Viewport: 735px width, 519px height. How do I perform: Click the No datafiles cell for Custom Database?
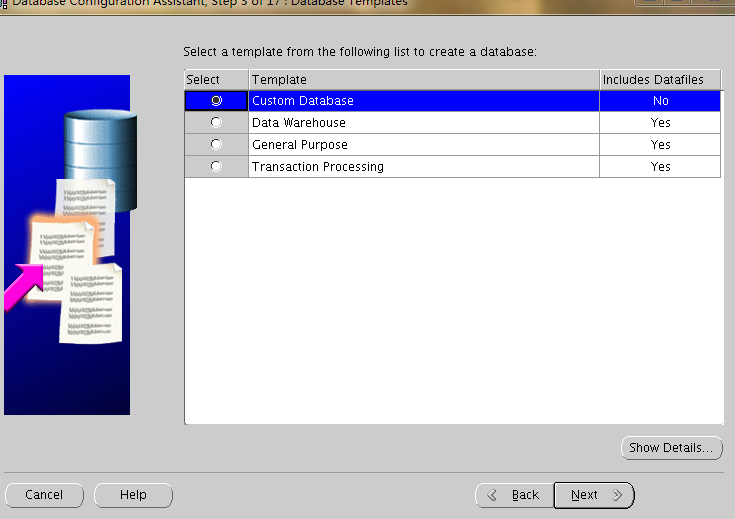click(x=660, y=101)
